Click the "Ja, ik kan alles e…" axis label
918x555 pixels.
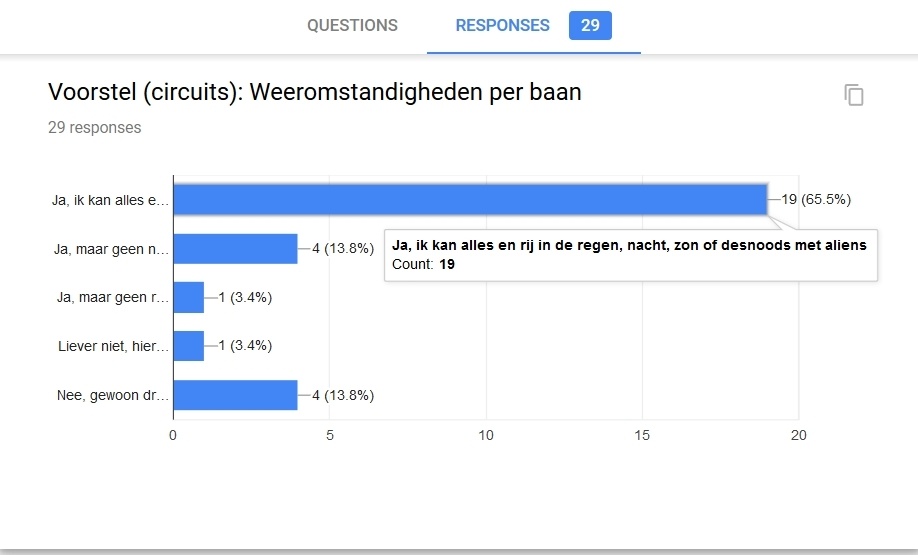pos(111,200)
